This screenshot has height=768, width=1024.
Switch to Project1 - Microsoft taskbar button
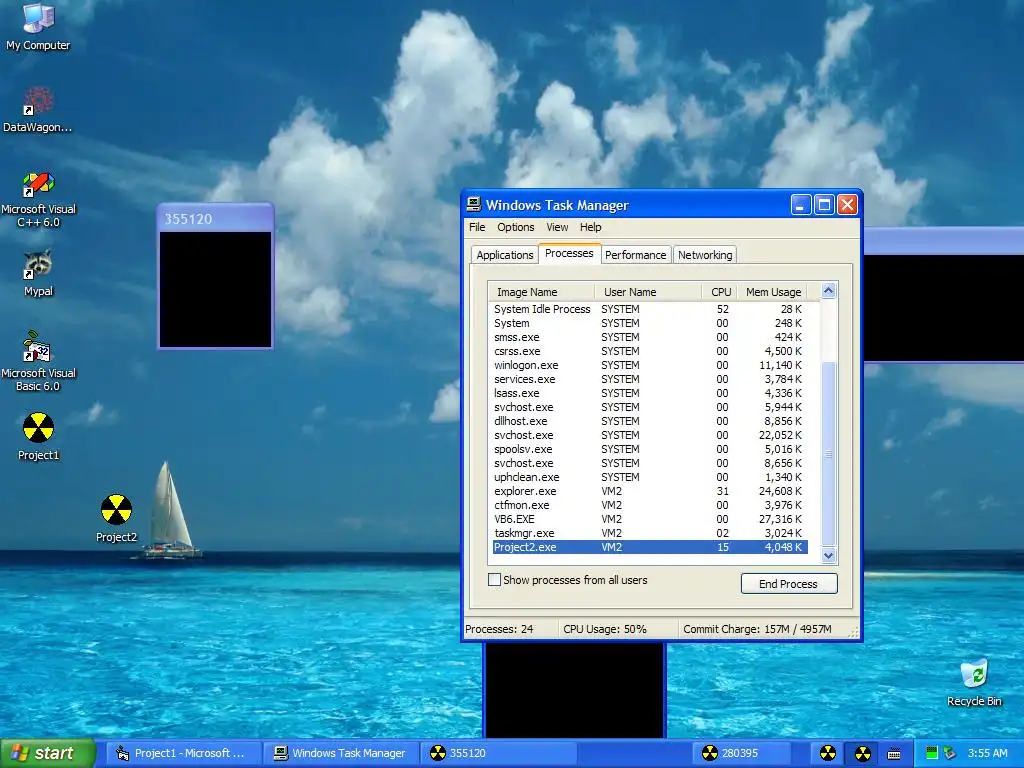[x=184, y=753]
